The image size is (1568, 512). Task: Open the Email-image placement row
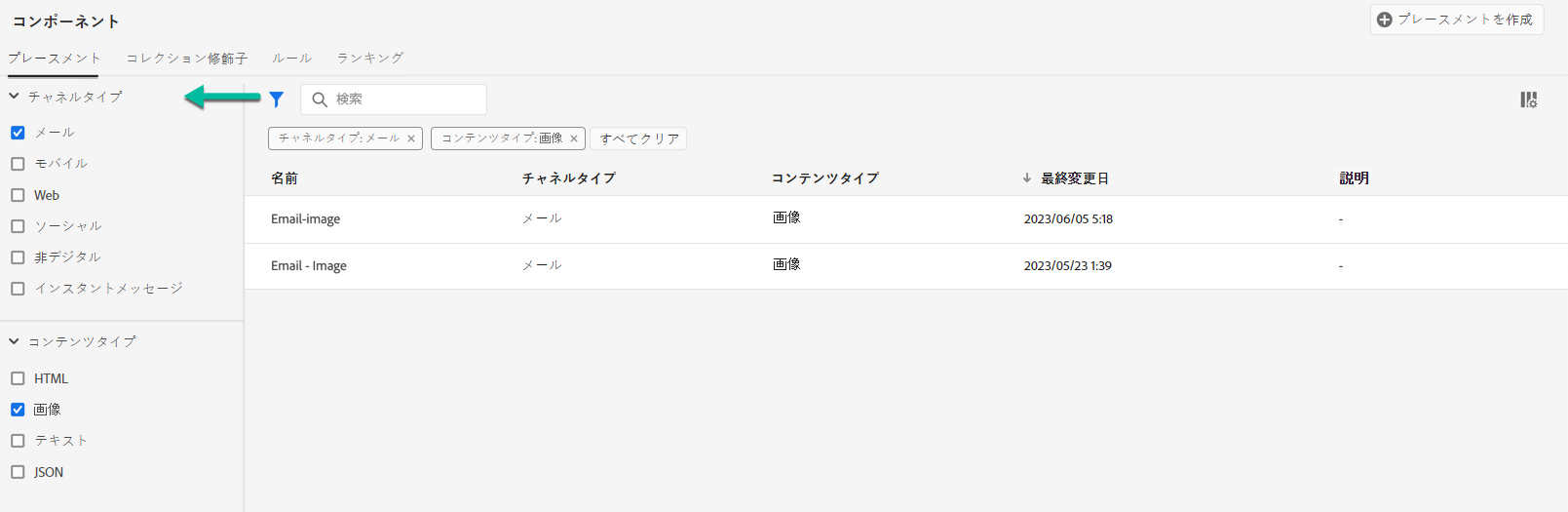[306, 219]
